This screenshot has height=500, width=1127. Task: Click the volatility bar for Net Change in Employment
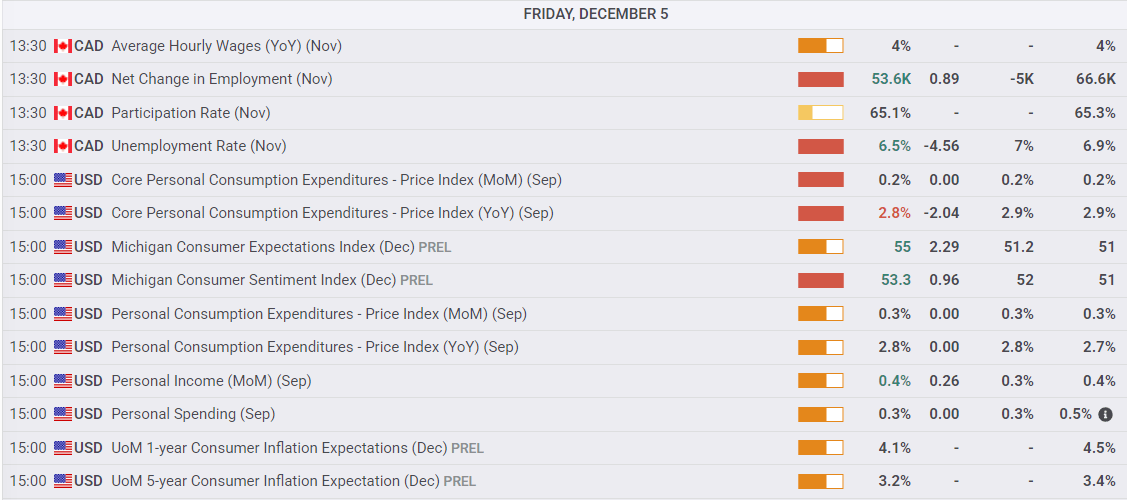coord(820,80)
